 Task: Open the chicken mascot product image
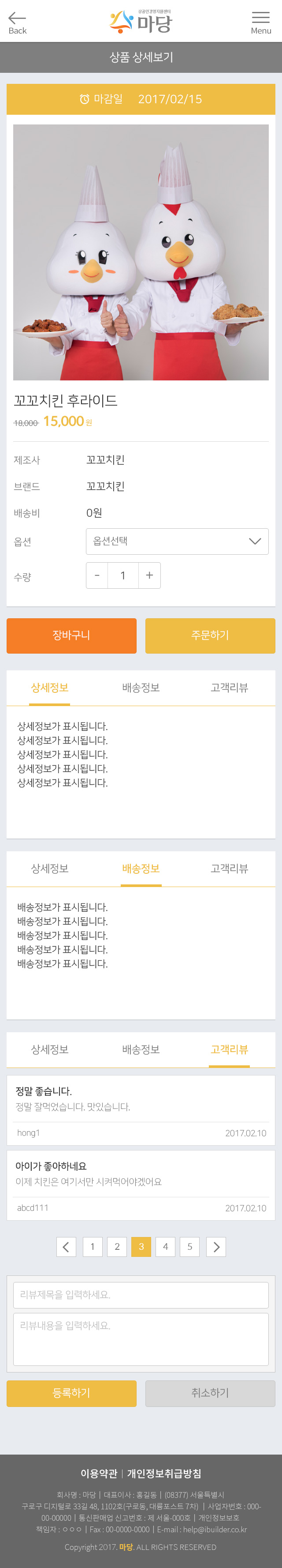[x=141, y=252]
